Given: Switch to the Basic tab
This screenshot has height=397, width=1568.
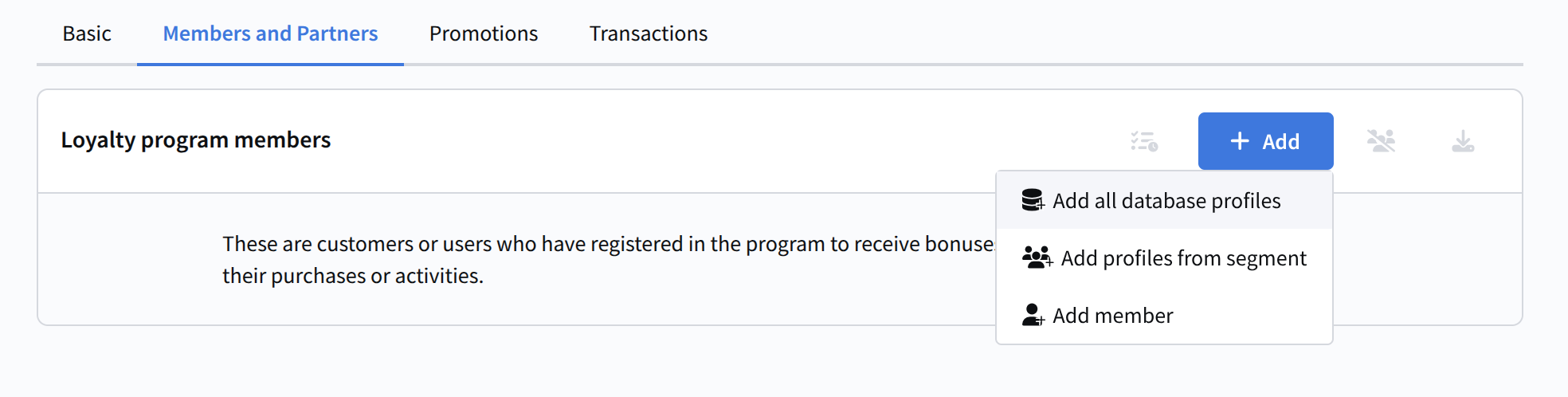Looking at the screenshot, I should pos(87,33).
